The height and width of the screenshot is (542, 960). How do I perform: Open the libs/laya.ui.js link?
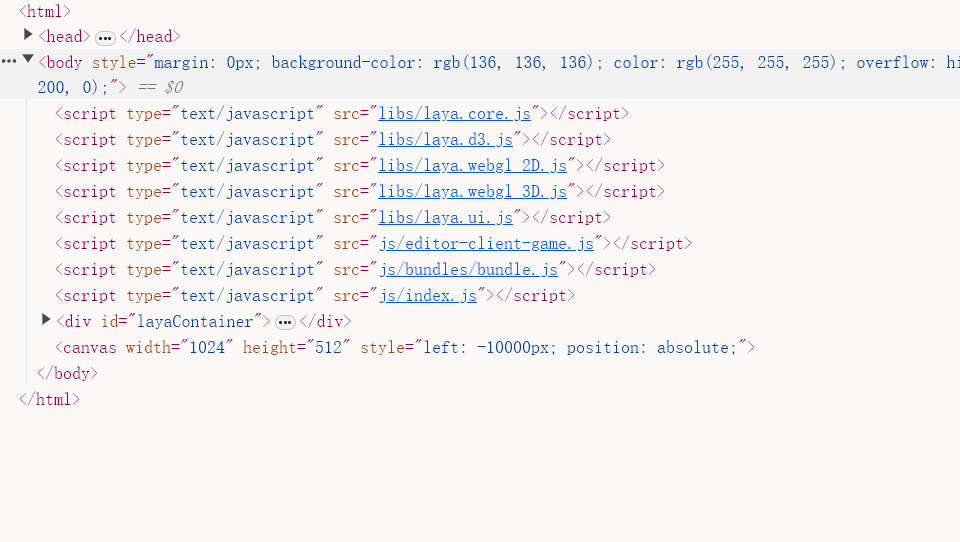(x=445, y=218)
